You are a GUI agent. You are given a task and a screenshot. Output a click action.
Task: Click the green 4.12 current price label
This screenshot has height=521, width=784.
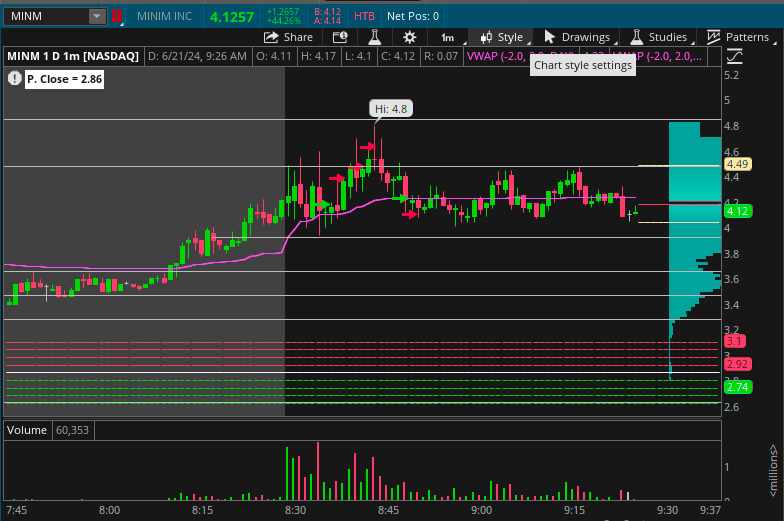(x=738, y=211)
